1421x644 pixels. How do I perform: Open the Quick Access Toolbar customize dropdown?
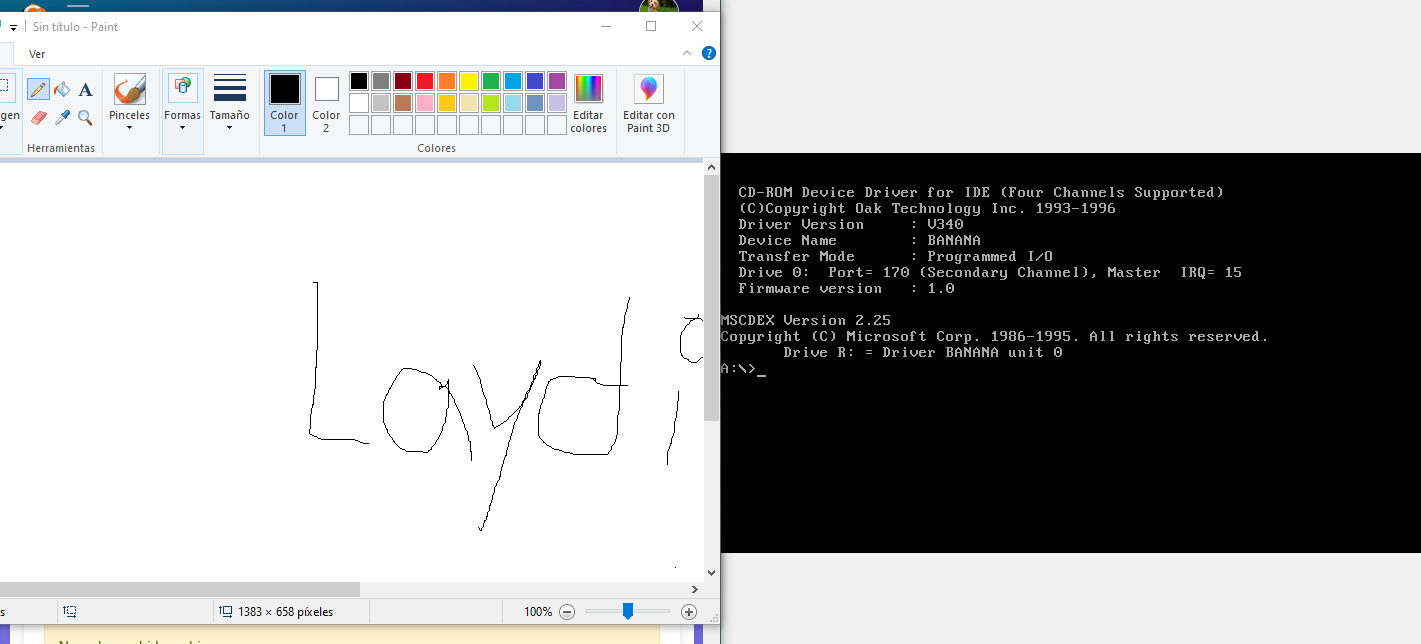click(14, 27)
